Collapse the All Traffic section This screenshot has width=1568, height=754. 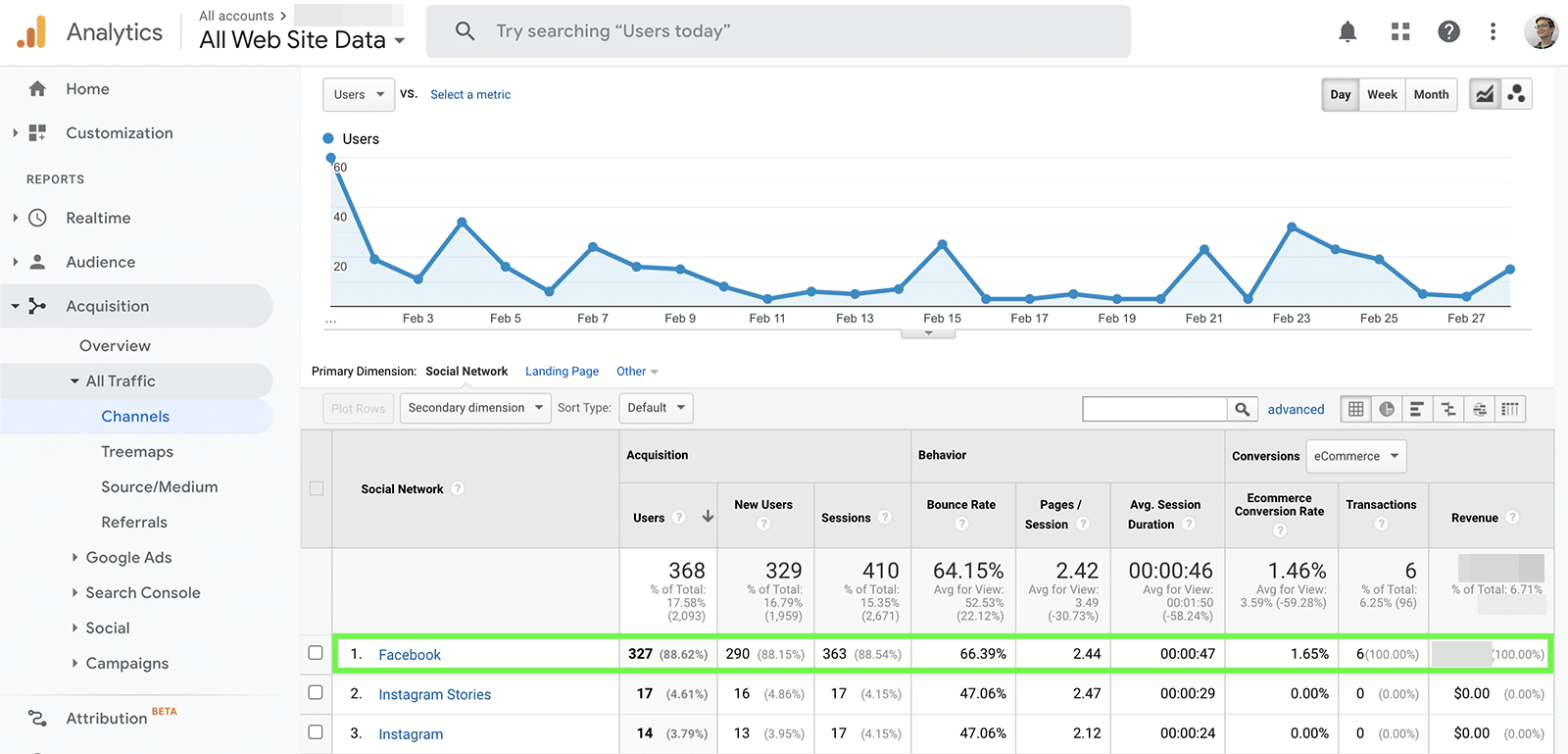[74, 381]
